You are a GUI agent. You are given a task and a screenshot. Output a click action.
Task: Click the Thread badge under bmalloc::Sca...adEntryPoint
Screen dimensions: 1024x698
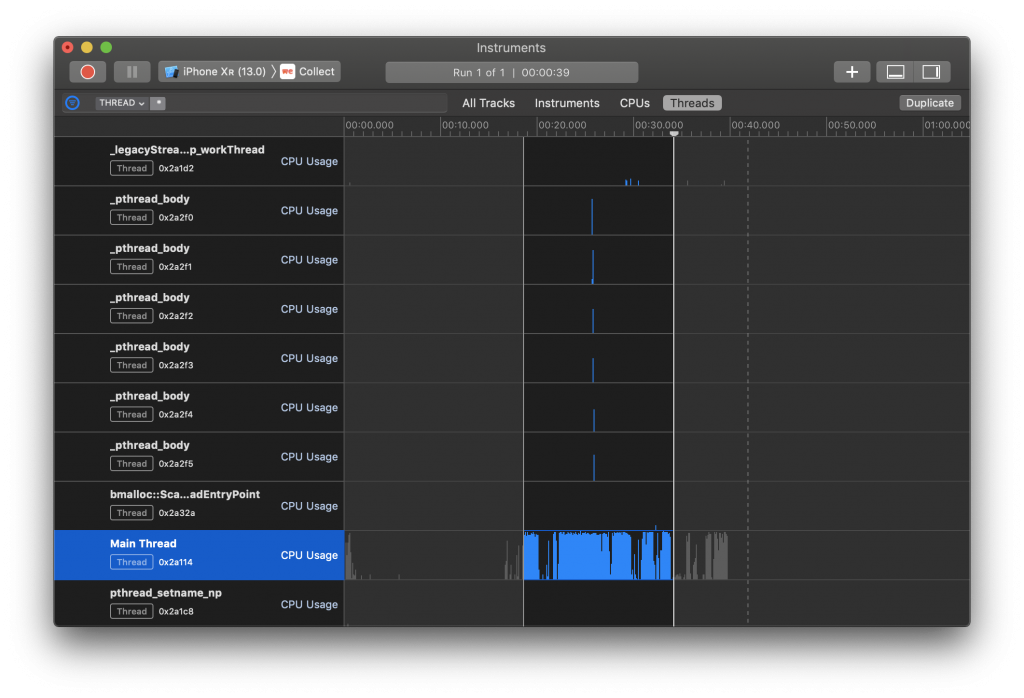pos(131,513)
